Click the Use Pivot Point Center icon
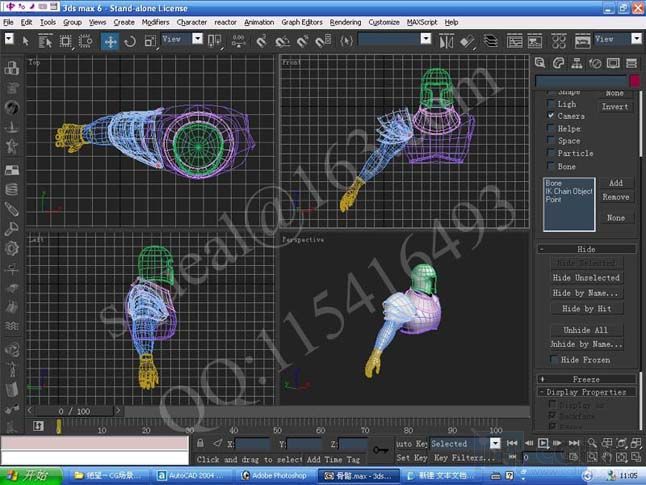This screenshot has width=646, height=485. pos(214,41)
